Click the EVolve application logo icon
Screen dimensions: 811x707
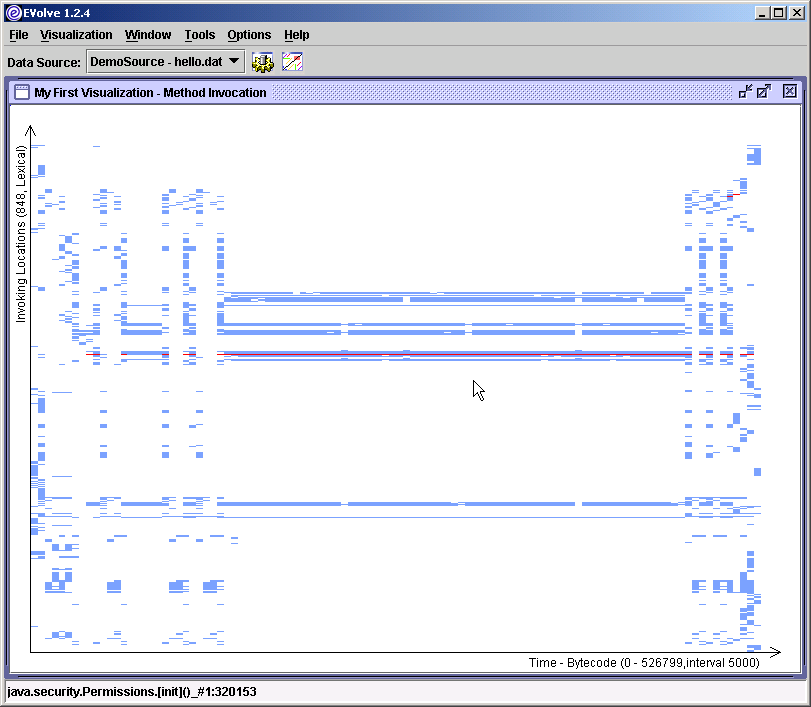pos(14,13)
